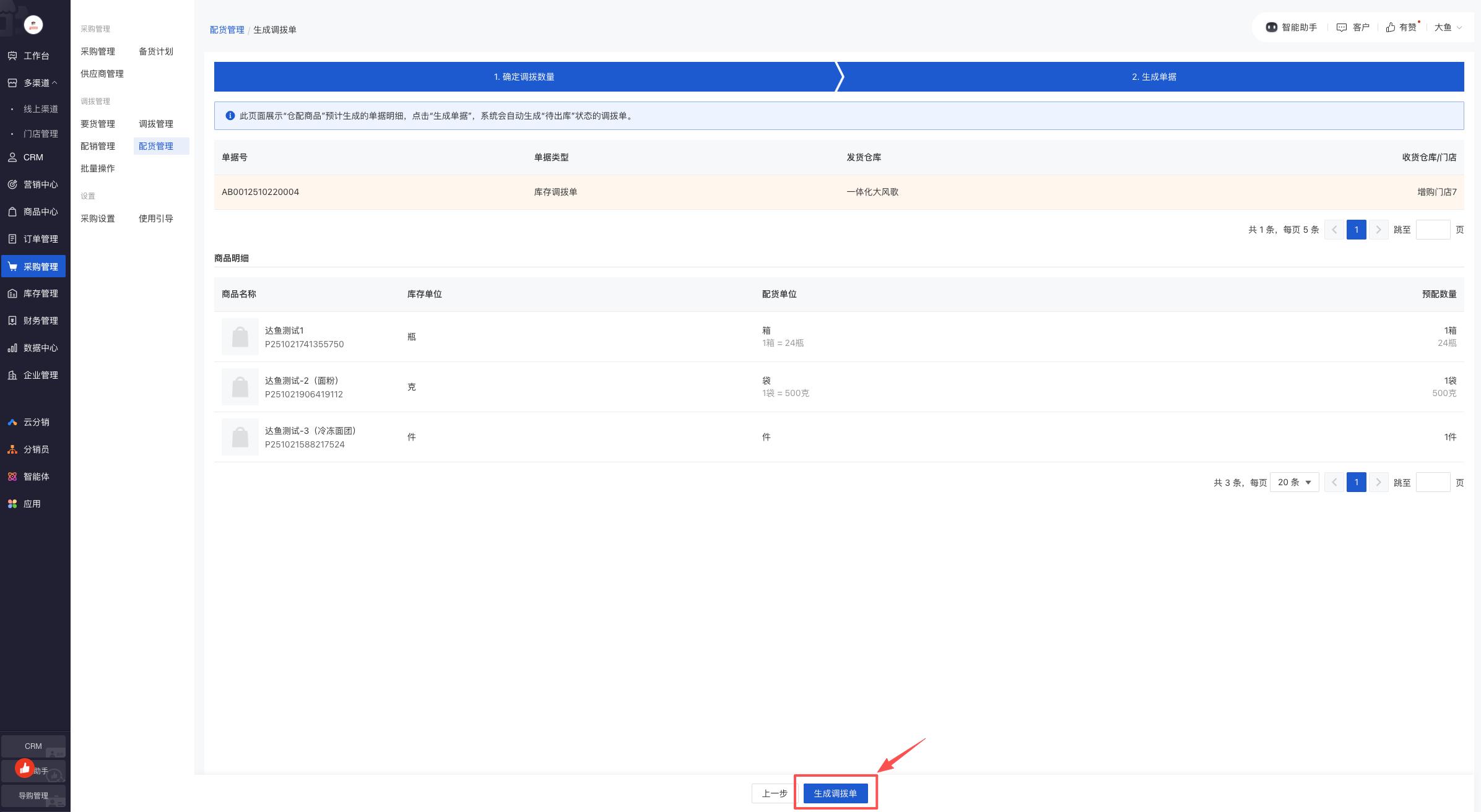The width and height of the screenshot is (1481, 812).
Task: Click the 智能助手 robot icon
Action: 1271,27
